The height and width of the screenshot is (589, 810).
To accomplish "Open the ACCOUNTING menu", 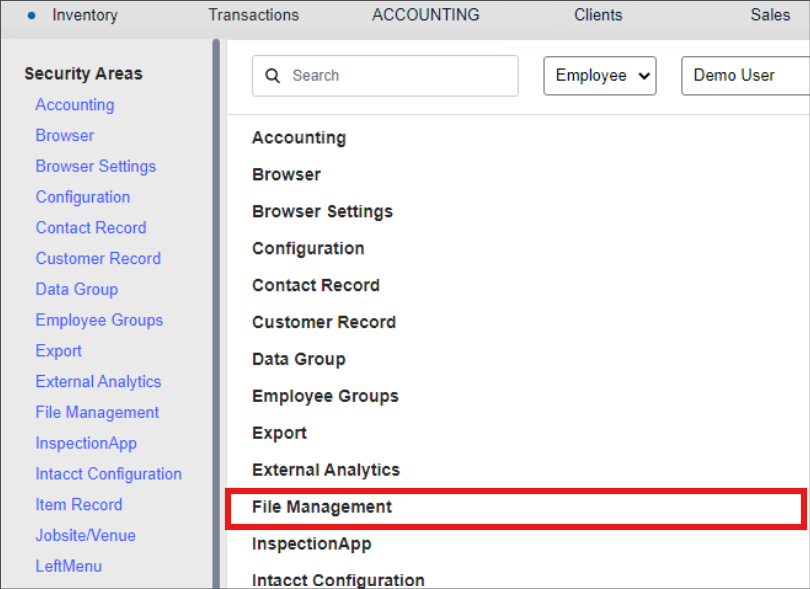I will (425, 15).
